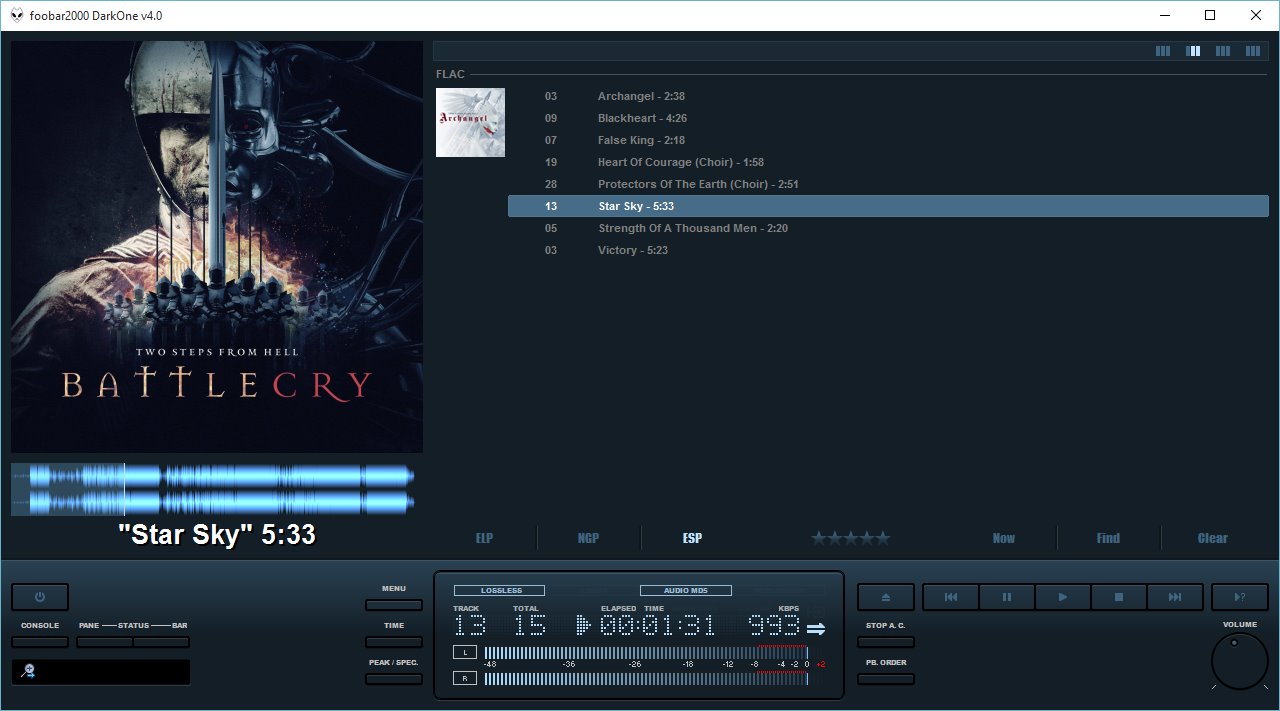The height and width of the screenshot is (711, 1280).
Task: Click the Find button
Action: 1108,538
